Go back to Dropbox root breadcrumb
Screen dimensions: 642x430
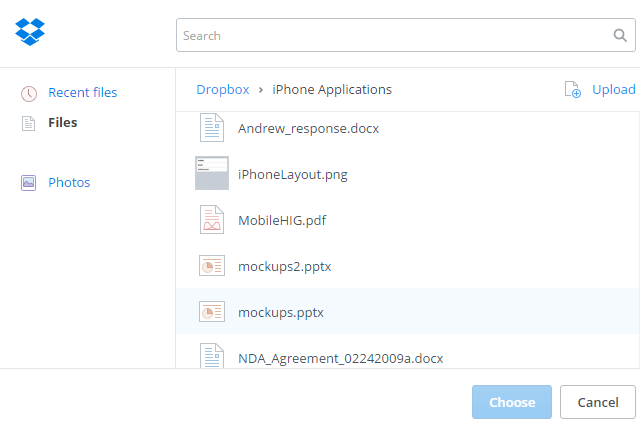[x=223, y=89]
